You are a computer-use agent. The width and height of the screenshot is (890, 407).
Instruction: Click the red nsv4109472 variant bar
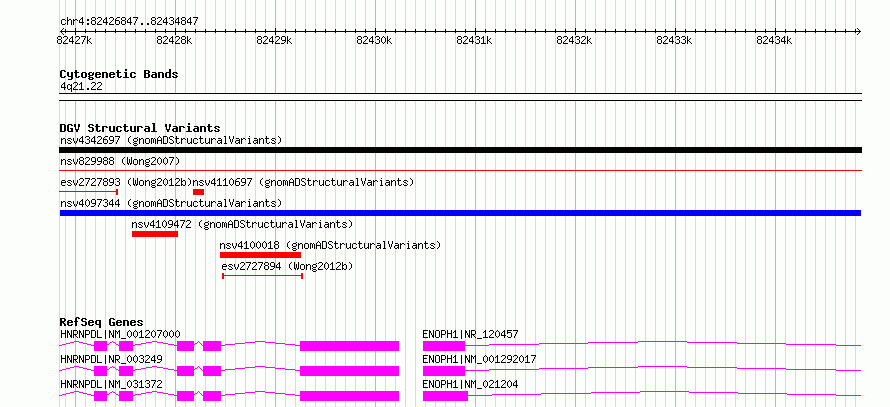tap(155, 234)
